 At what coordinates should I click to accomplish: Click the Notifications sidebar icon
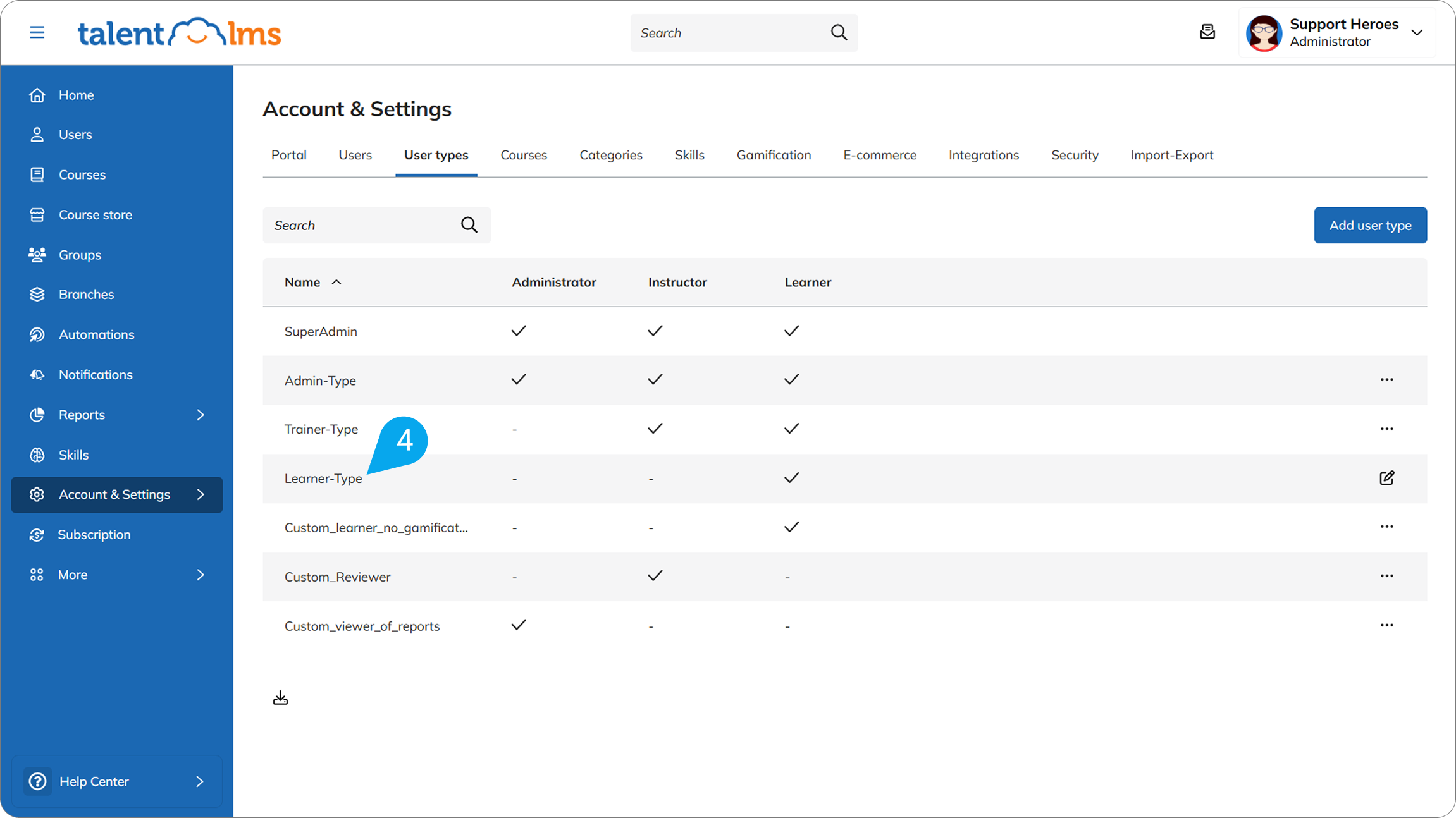click(37, 375)
